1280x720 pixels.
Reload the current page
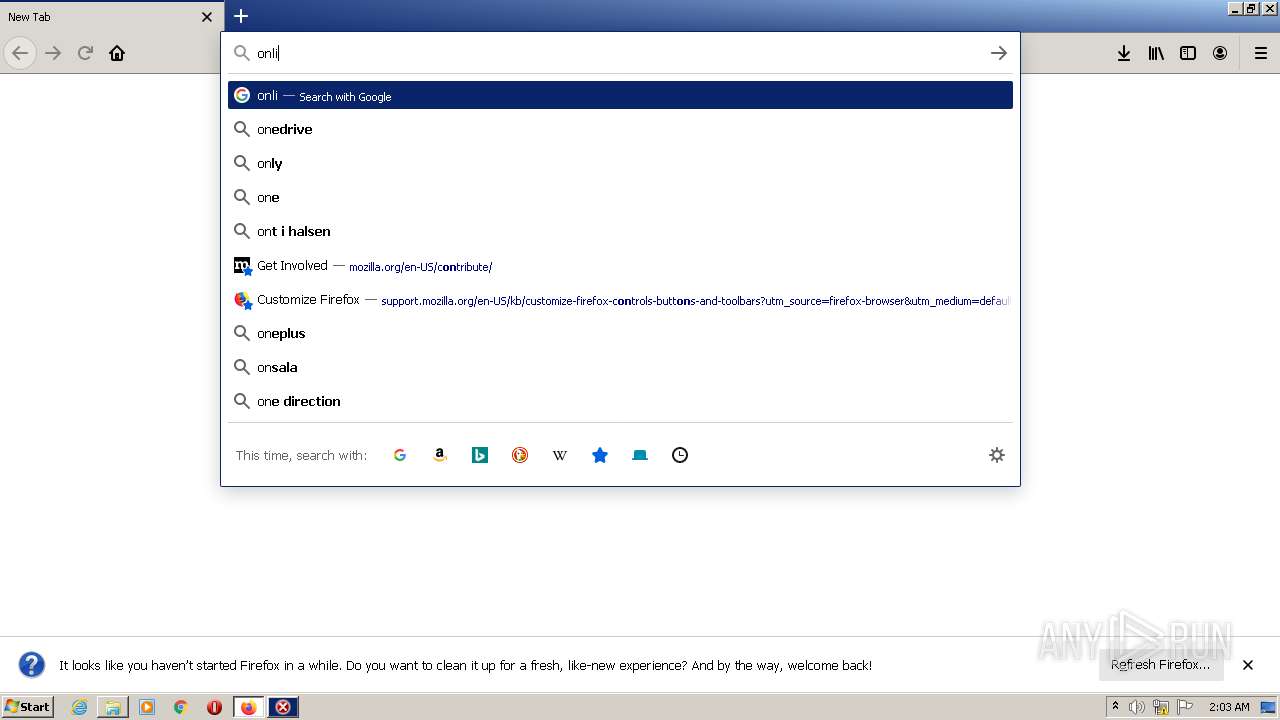pyautogui.click(x=85, y=53)
